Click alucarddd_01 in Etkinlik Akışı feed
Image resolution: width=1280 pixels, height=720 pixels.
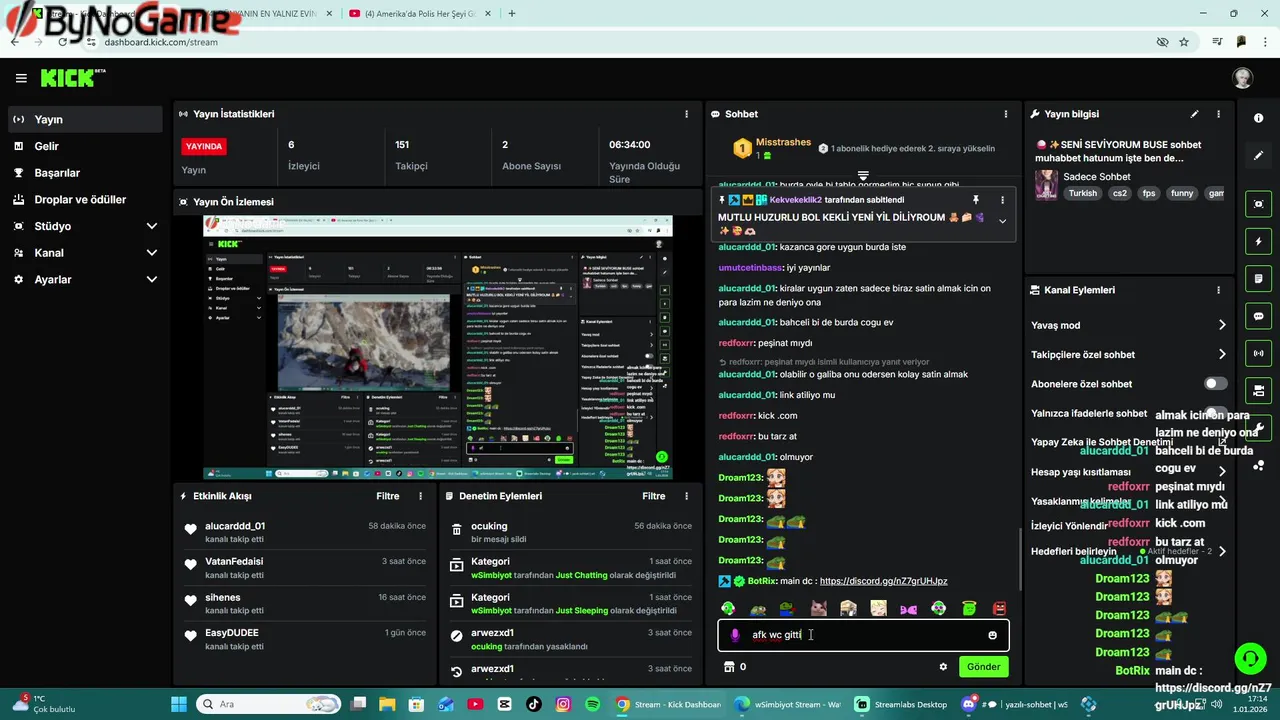pyautogui.click(x=235, y=526)
